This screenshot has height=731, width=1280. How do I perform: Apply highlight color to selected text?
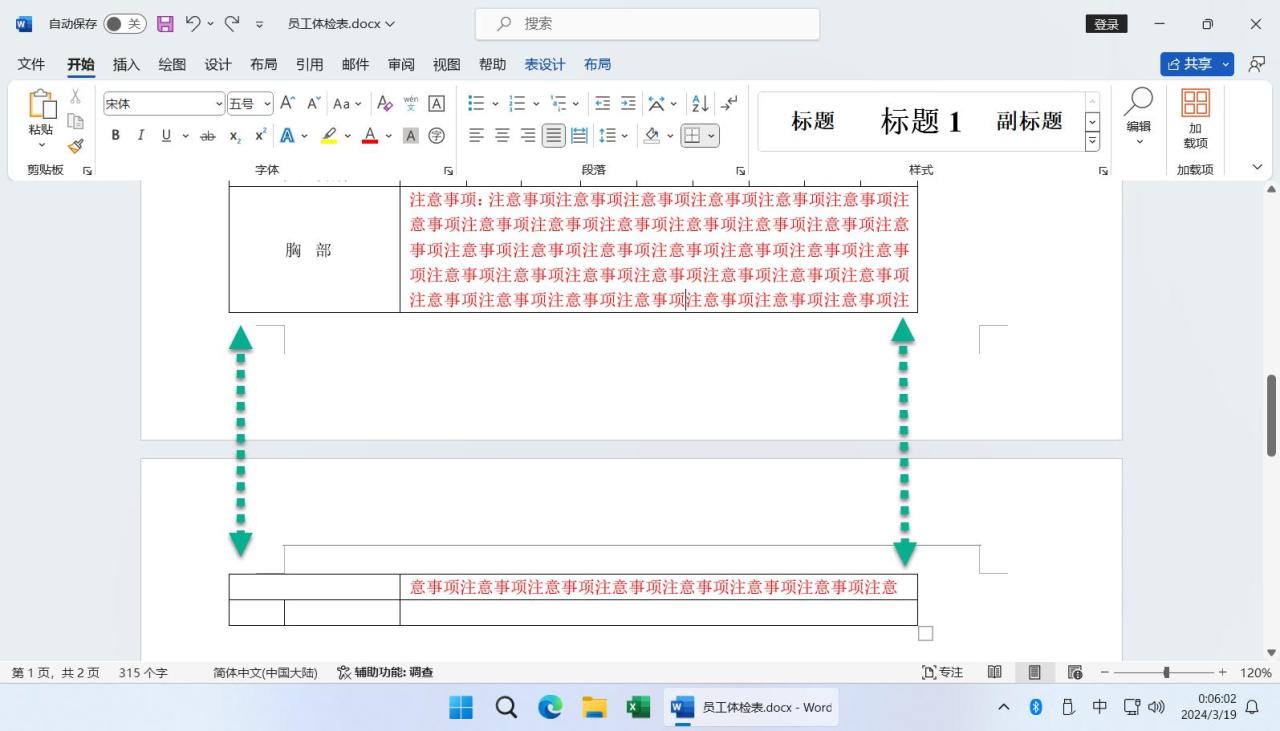[327, 135]
